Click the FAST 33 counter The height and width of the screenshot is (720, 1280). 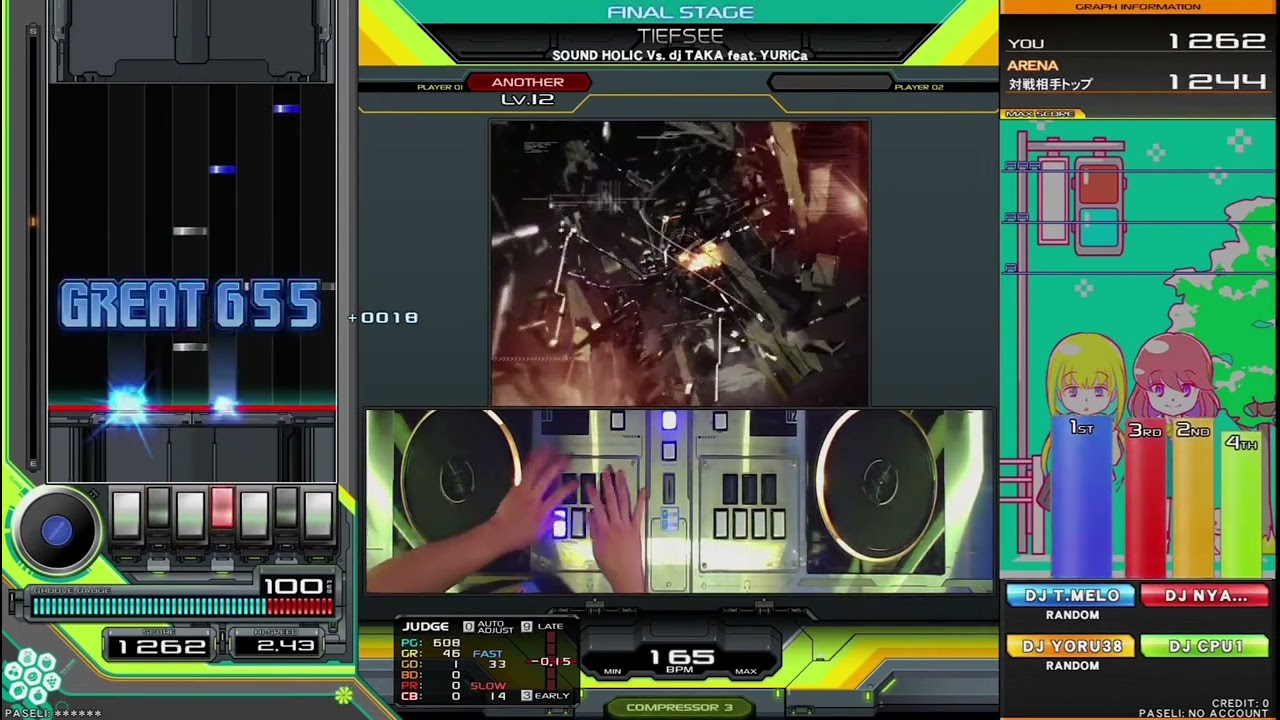click(x=489, y=659)
